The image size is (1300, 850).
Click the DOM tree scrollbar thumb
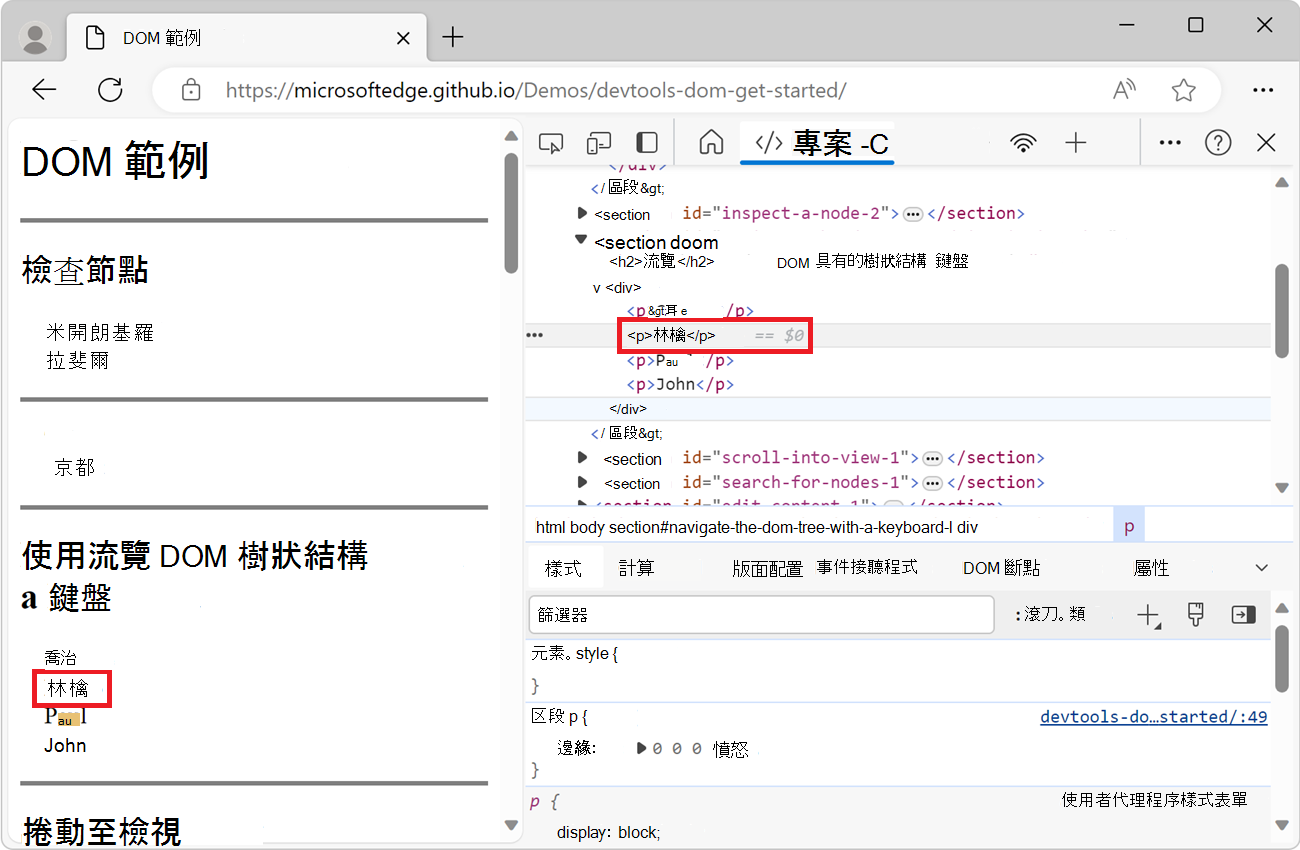pyautogui.click(x=1282, y=311)
